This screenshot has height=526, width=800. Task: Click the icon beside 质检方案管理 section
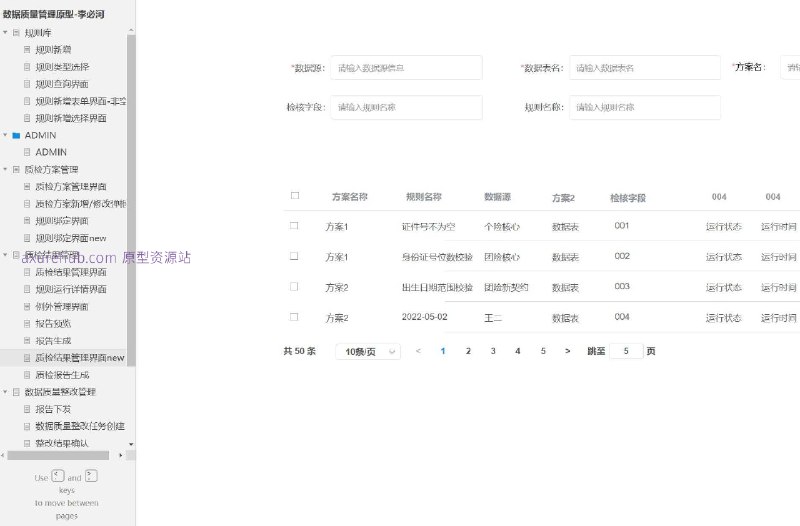16,169
